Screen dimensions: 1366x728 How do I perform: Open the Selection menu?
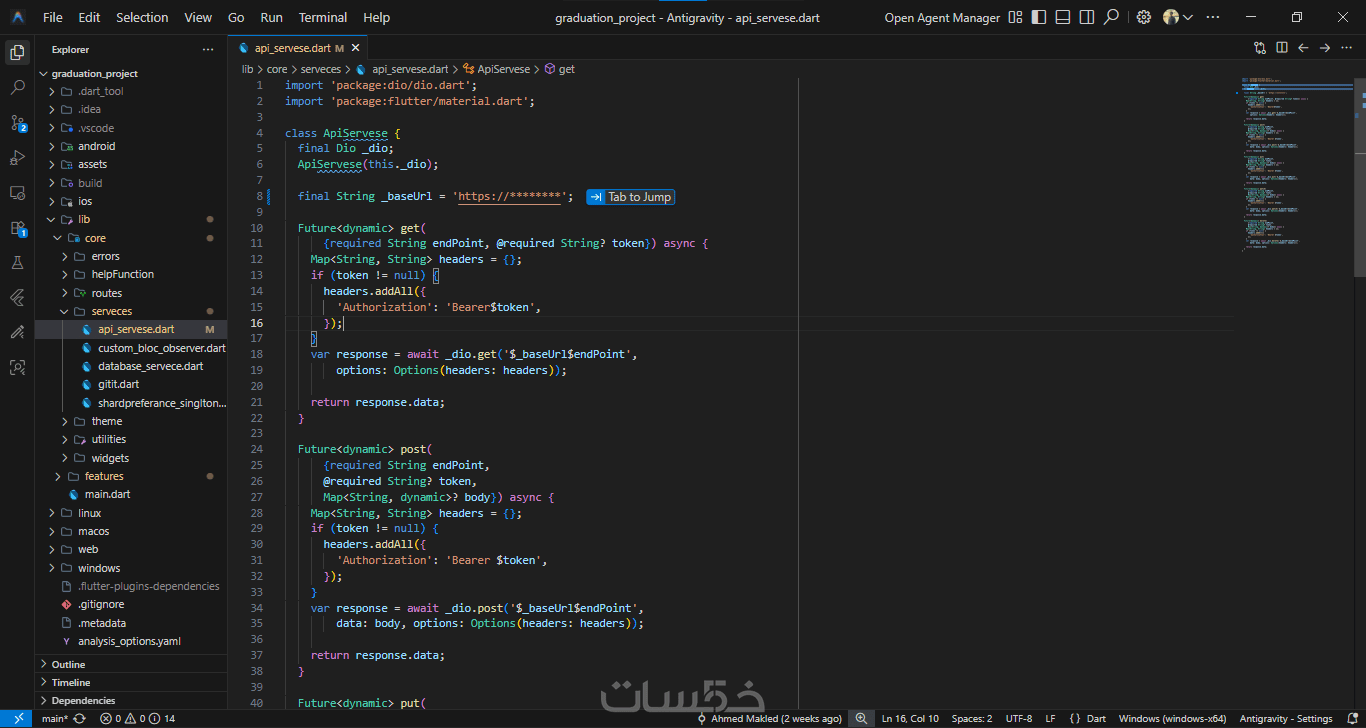pos(142,17)
